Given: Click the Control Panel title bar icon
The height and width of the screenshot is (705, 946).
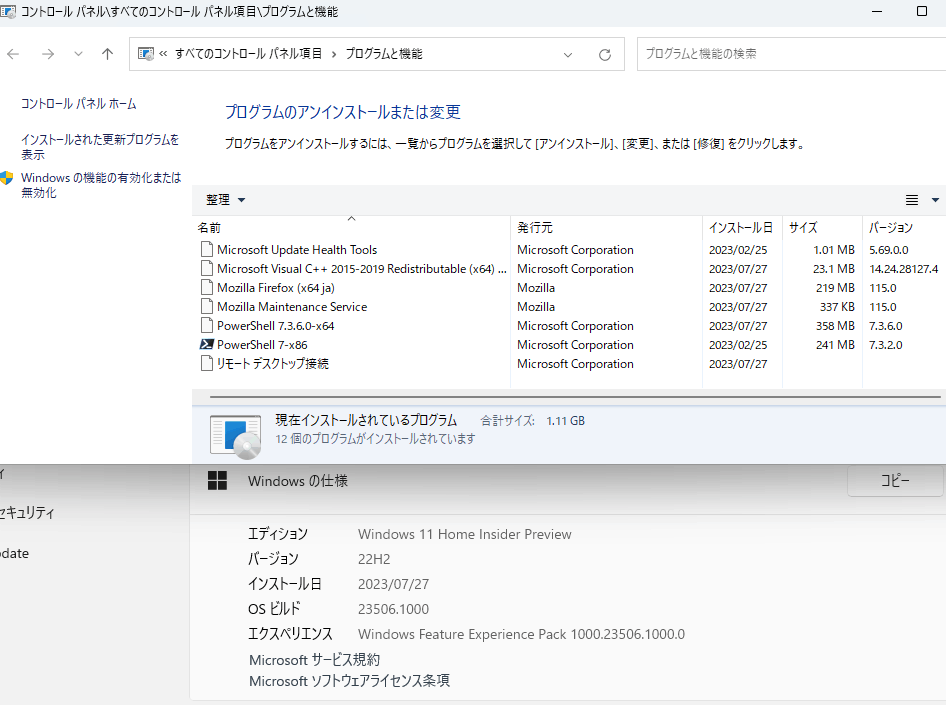Looking at the screenshot, I should click(8, 11).
